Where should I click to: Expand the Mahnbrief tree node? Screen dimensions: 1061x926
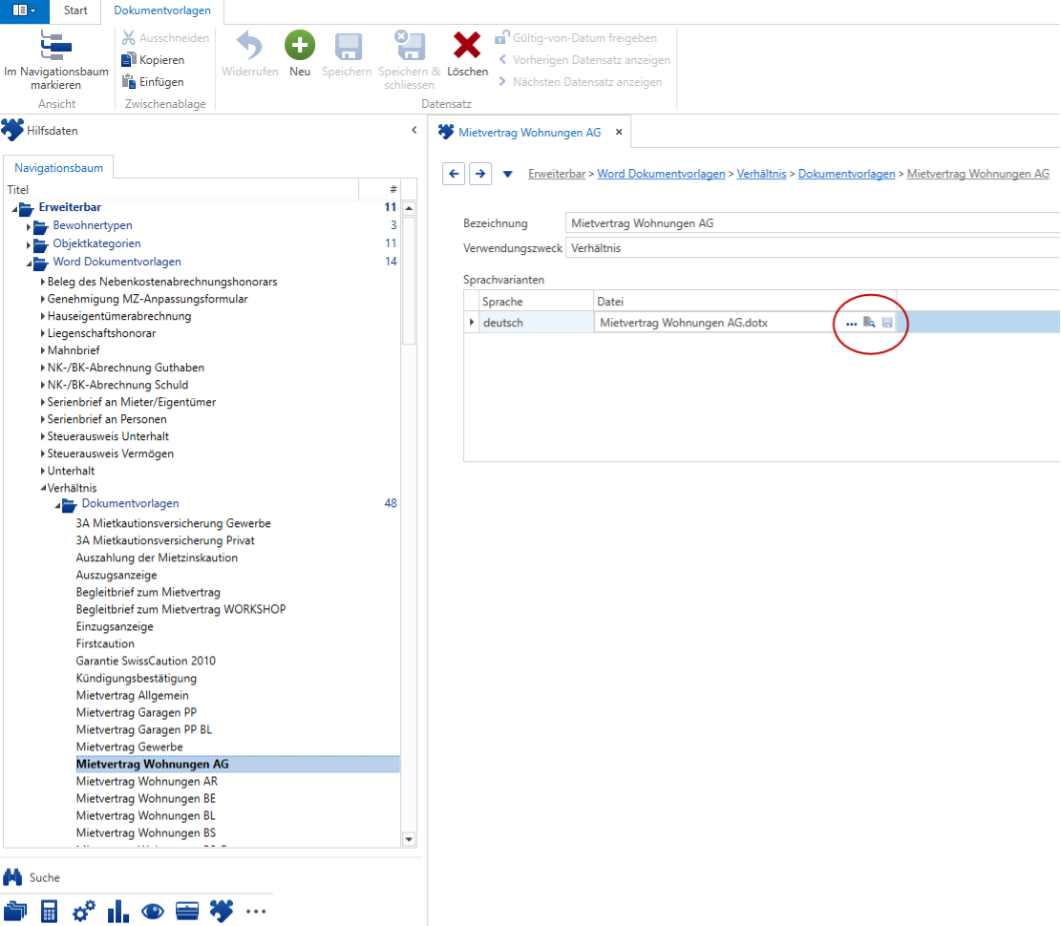pyautogui.click(x=43, y=350)
